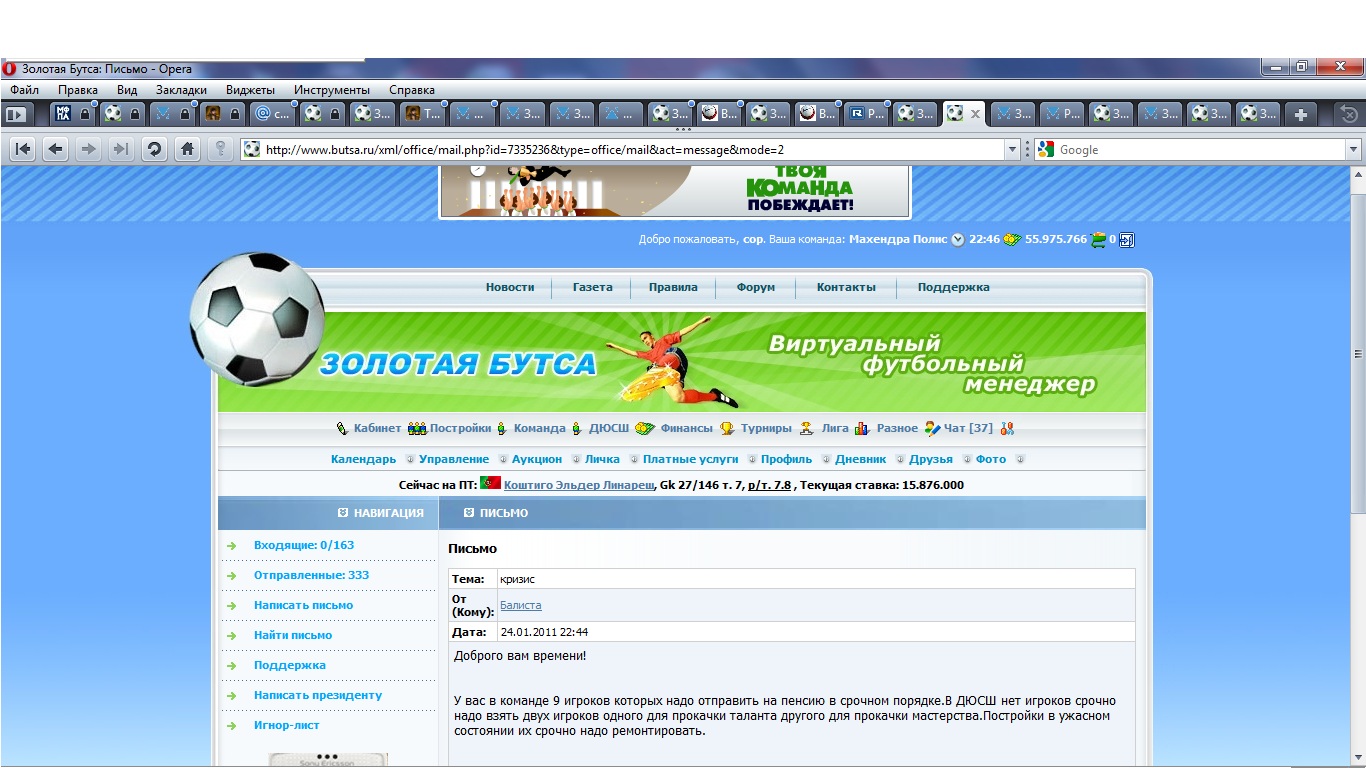Open the Закладки menu
This screenshot has width=1366, height=768.
[180, 90]
